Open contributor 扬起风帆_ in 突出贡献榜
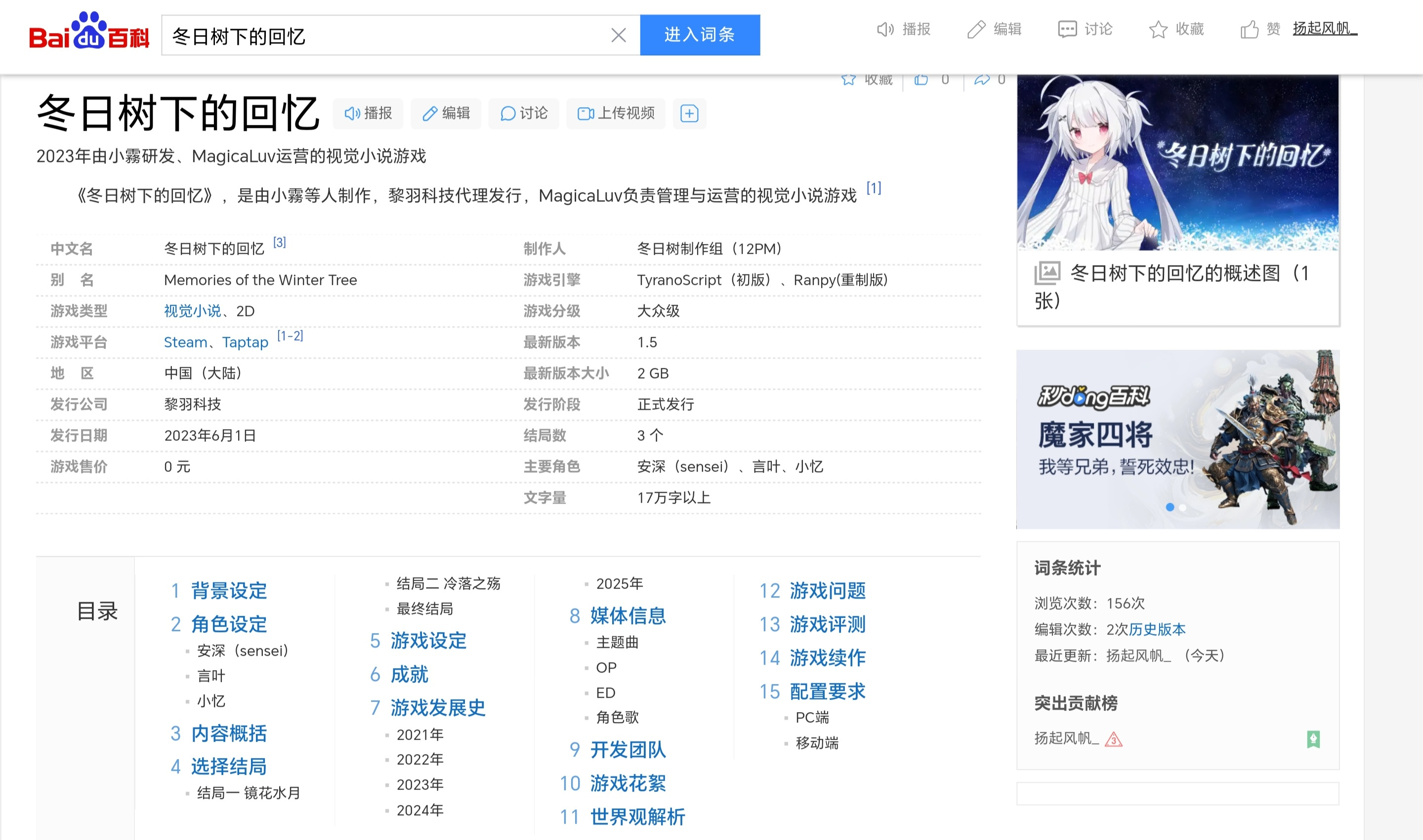1423x840 pixels. (1066, 738)
